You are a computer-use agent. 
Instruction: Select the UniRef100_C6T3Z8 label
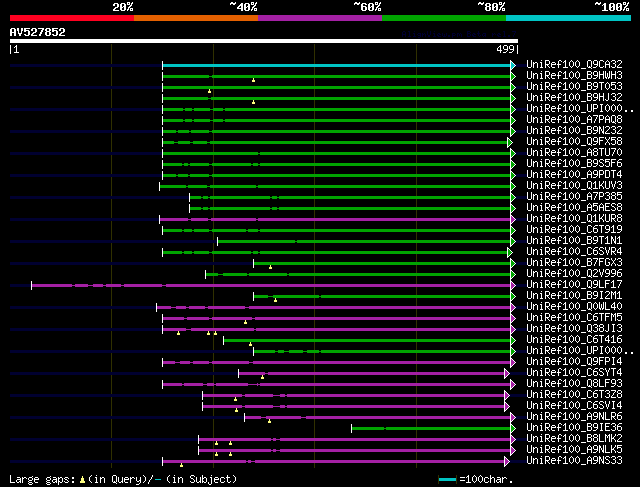tap(574, 395)
